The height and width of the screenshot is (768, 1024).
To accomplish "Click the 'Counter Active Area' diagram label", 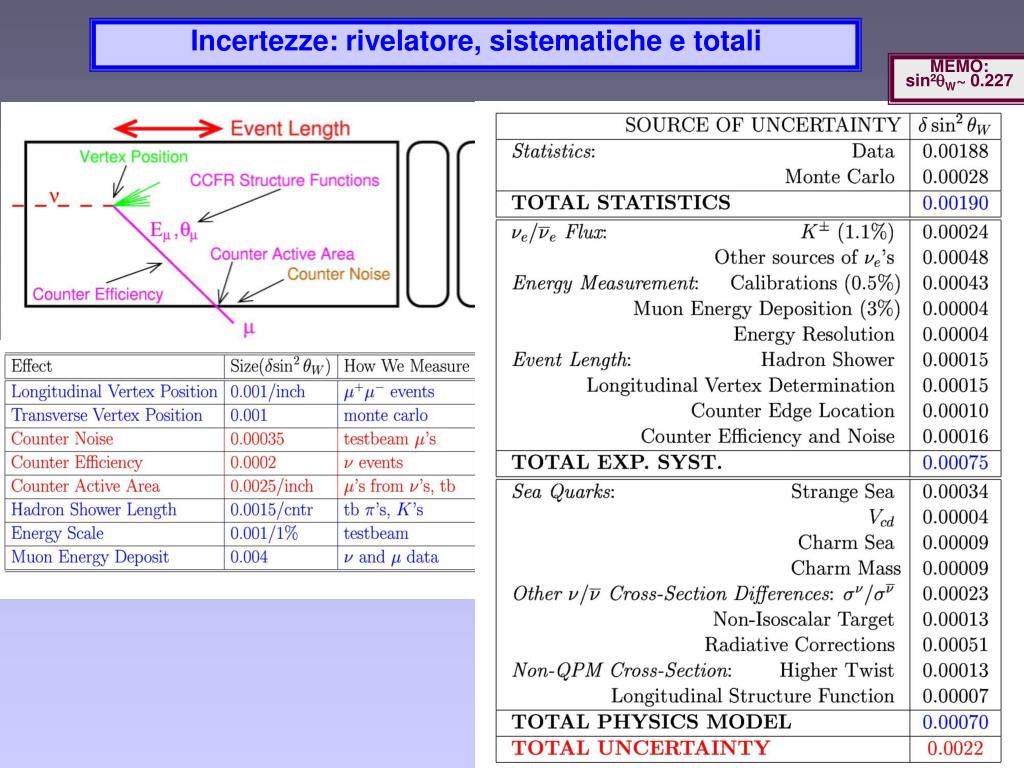I will click(x=282, y=254).
